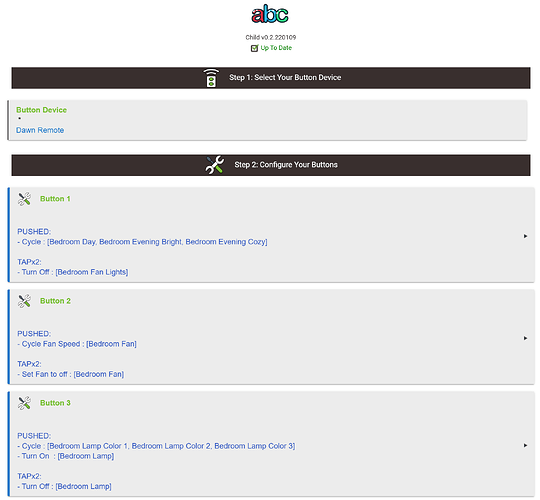Open the Dawn Remote device selection
Image resolution: width=540 pixels, height=500 pixels.
click(40, 130)
